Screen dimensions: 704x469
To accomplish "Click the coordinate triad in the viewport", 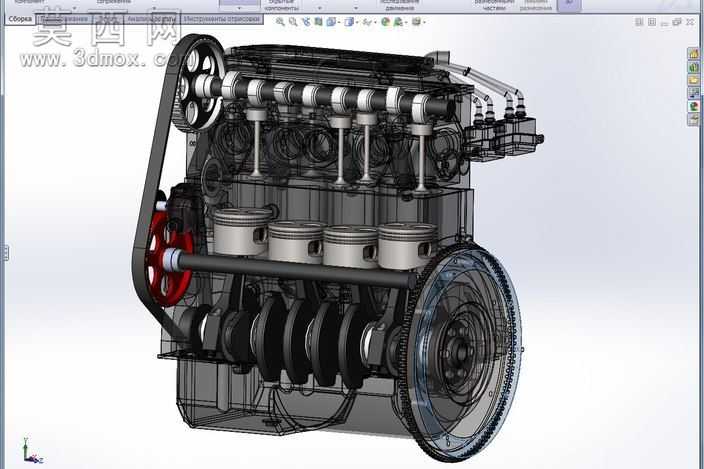I will (x=32, y=451).
